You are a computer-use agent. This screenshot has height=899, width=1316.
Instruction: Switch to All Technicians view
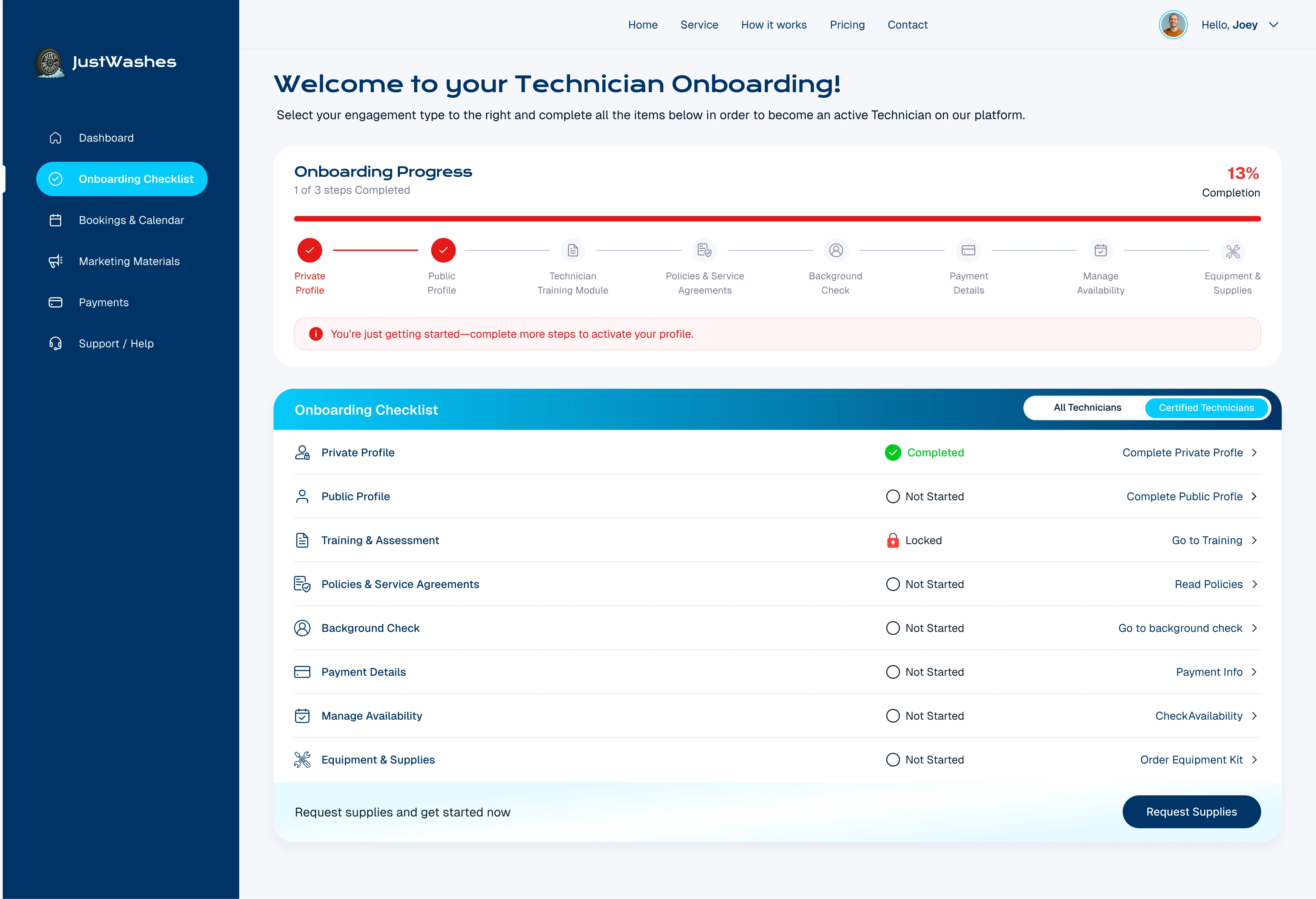click(x=1087, y=408)
